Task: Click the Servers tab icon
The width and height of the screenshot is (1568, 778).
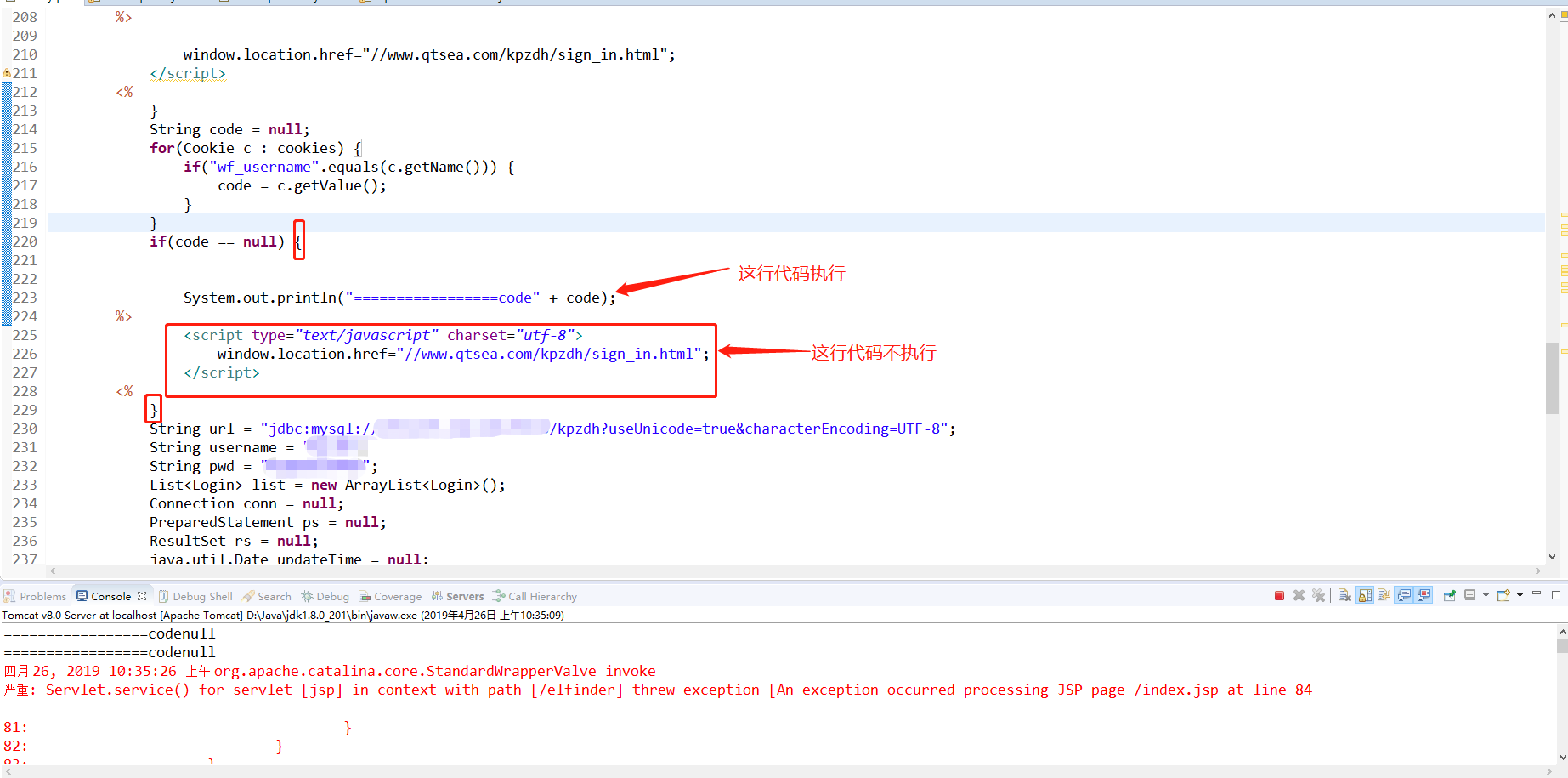Action: tap(437, 596)
